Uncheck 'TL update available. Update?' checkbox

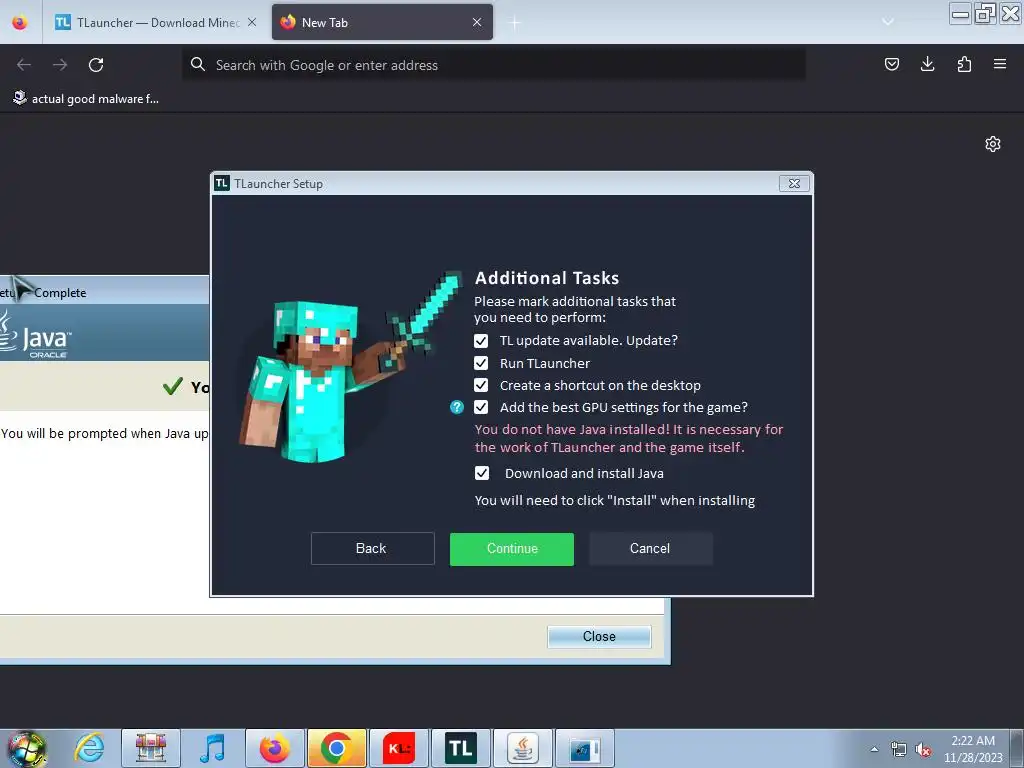481,341
